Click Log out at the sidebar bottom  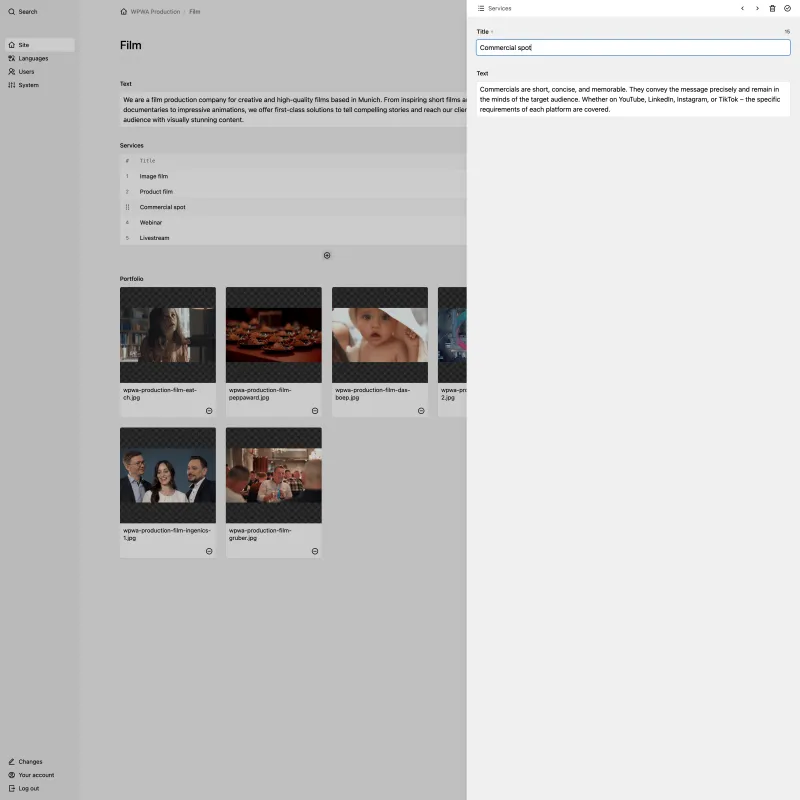(27, 788)
